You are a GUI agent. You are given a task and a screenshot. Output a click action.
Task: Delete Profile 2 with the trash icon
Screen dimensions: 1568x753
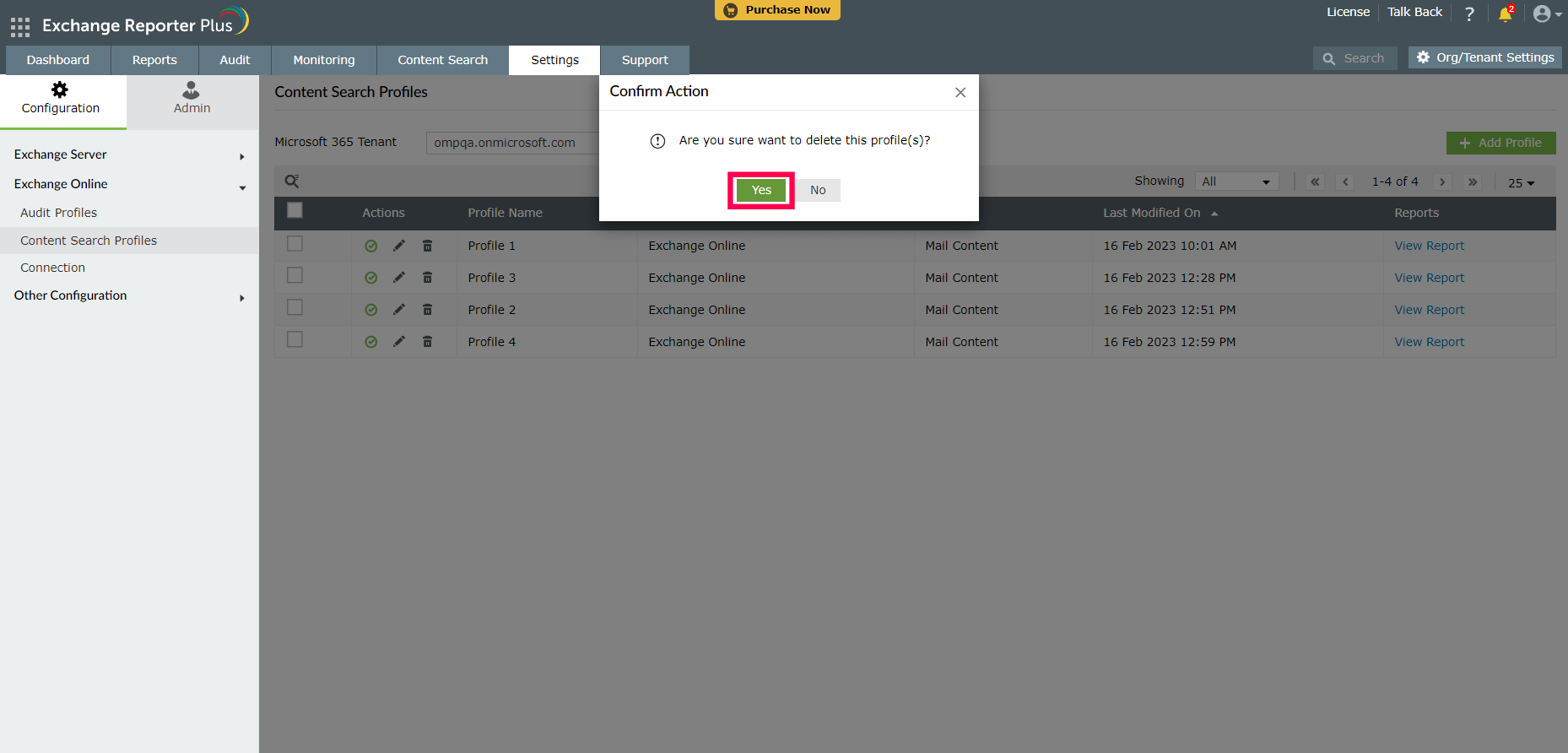(x=428, y=310)
